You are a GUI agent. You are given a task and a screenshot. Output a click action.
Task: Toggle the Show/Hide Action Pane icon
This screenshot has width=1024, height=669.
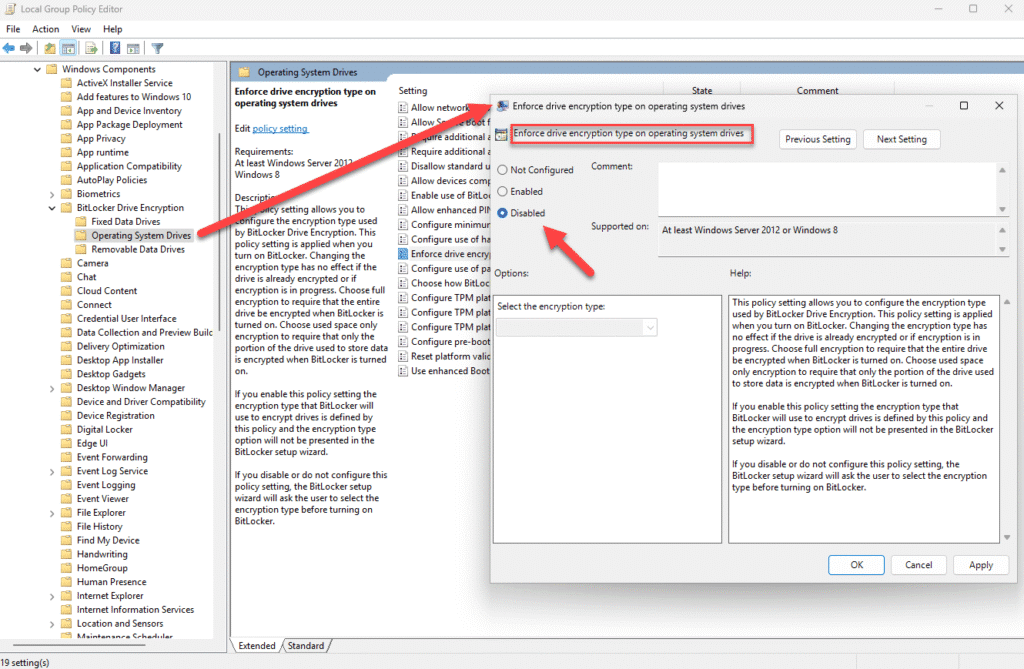[x=133, y=48]
